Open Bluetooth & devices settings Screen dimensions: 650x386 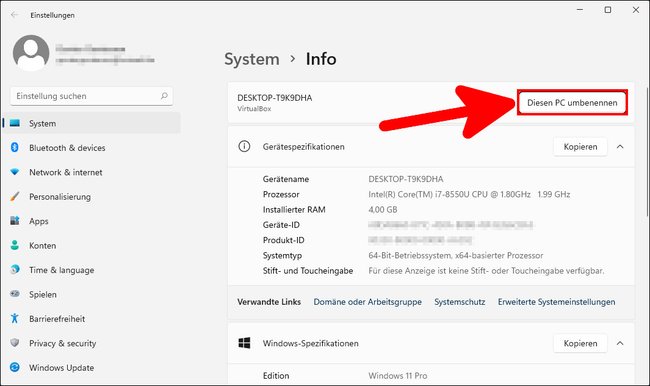(x=92, y=148)
